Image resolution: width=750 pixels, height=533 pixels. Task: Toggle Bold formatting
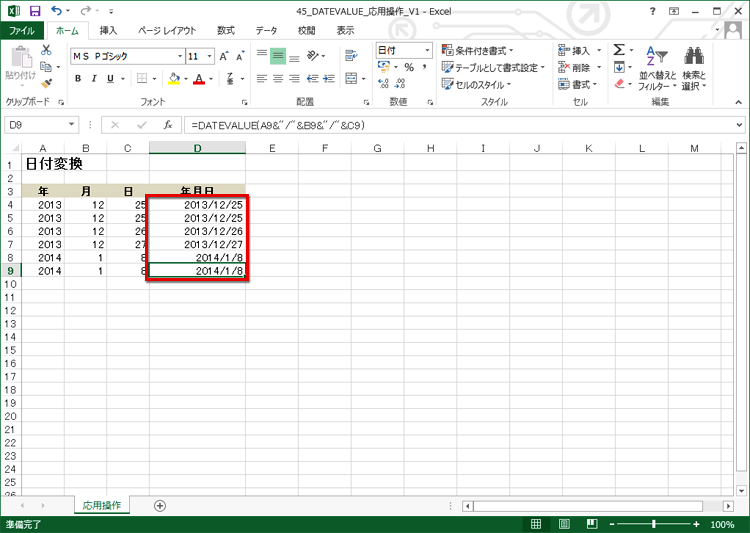coord(78,78)
